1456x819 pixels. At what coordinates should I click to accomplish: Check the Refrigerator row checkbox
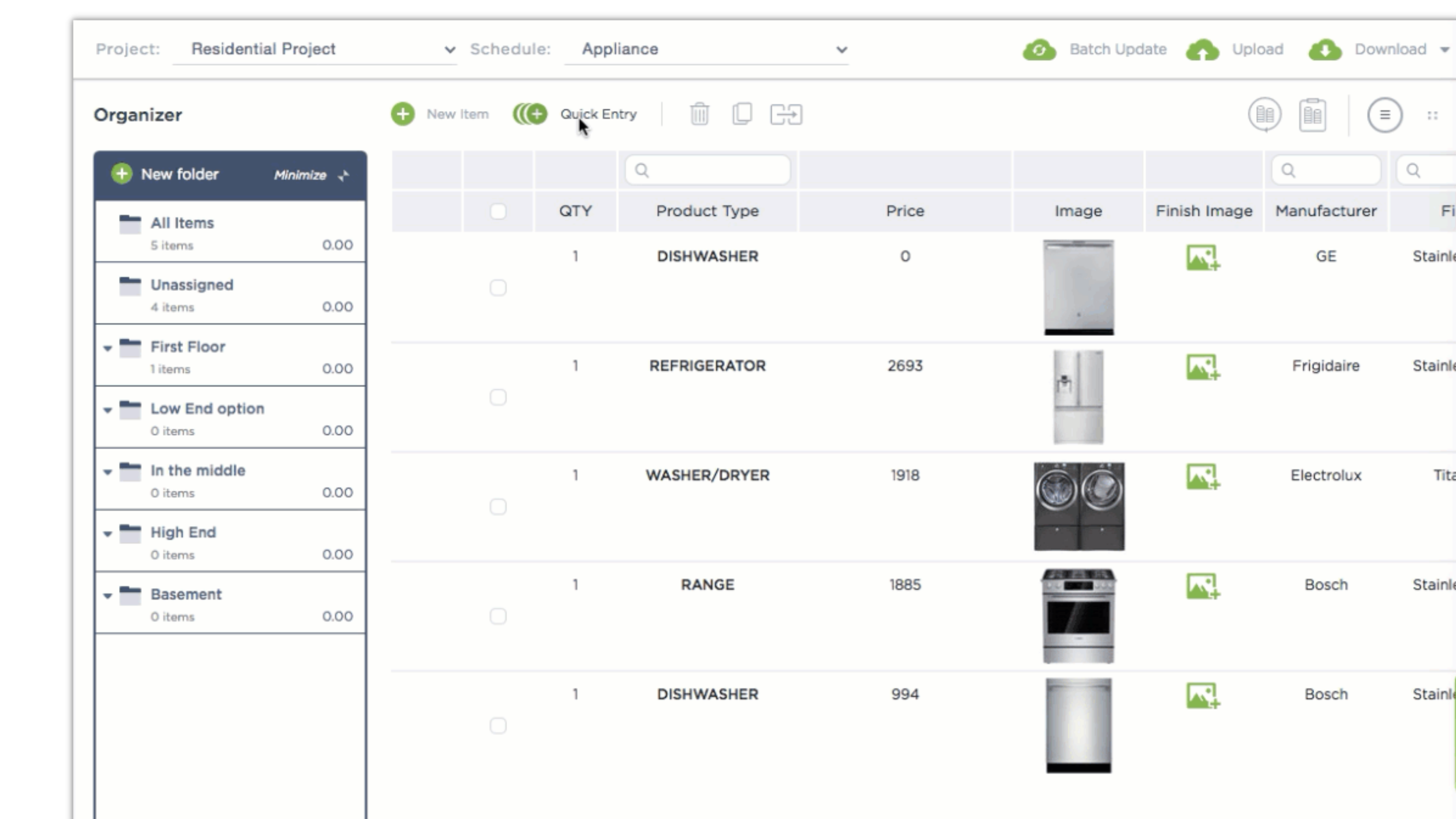(x=498, y=397)
